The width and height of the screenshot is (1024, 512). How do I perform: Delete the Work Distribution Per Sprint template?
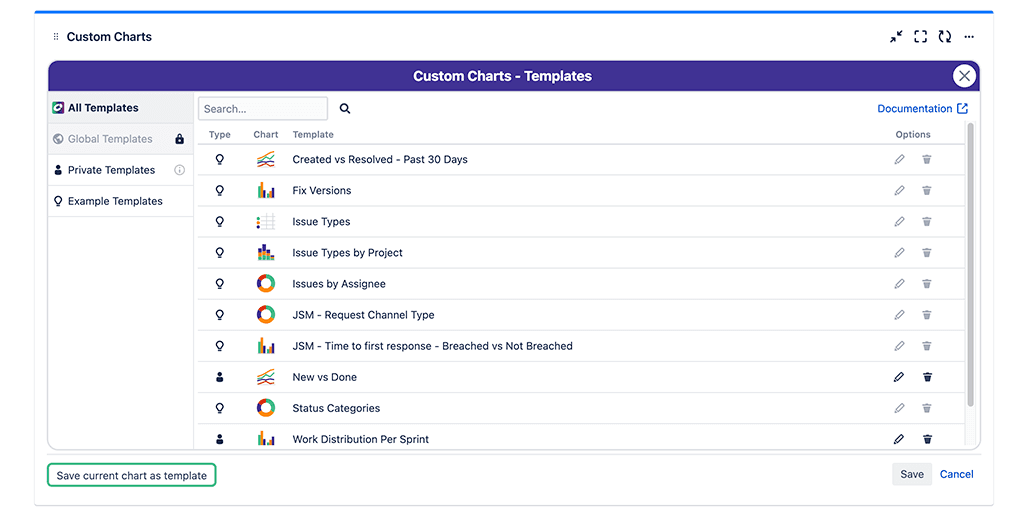coord(927,439)
